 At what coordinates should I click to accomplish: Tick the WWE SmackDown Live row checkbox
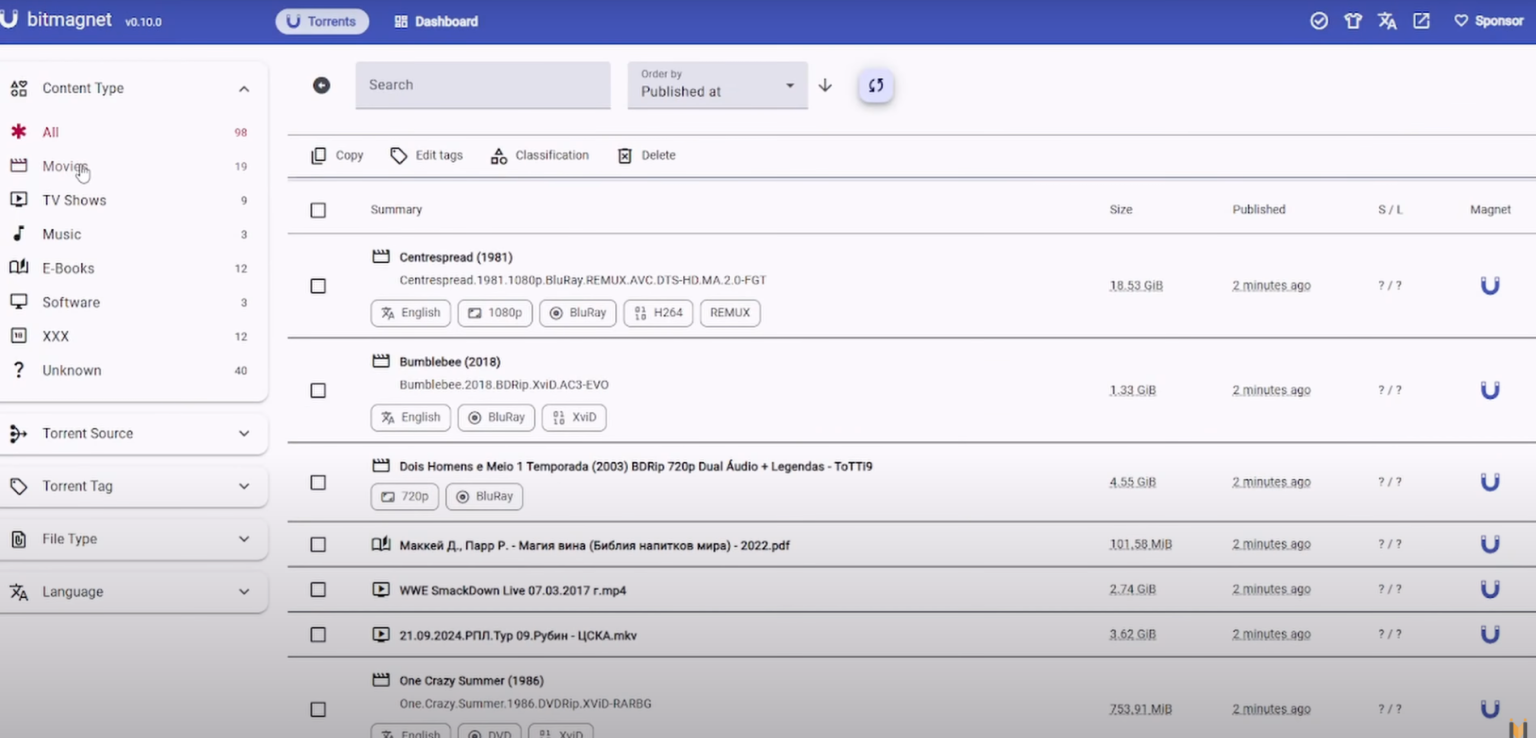pos(318,589)
